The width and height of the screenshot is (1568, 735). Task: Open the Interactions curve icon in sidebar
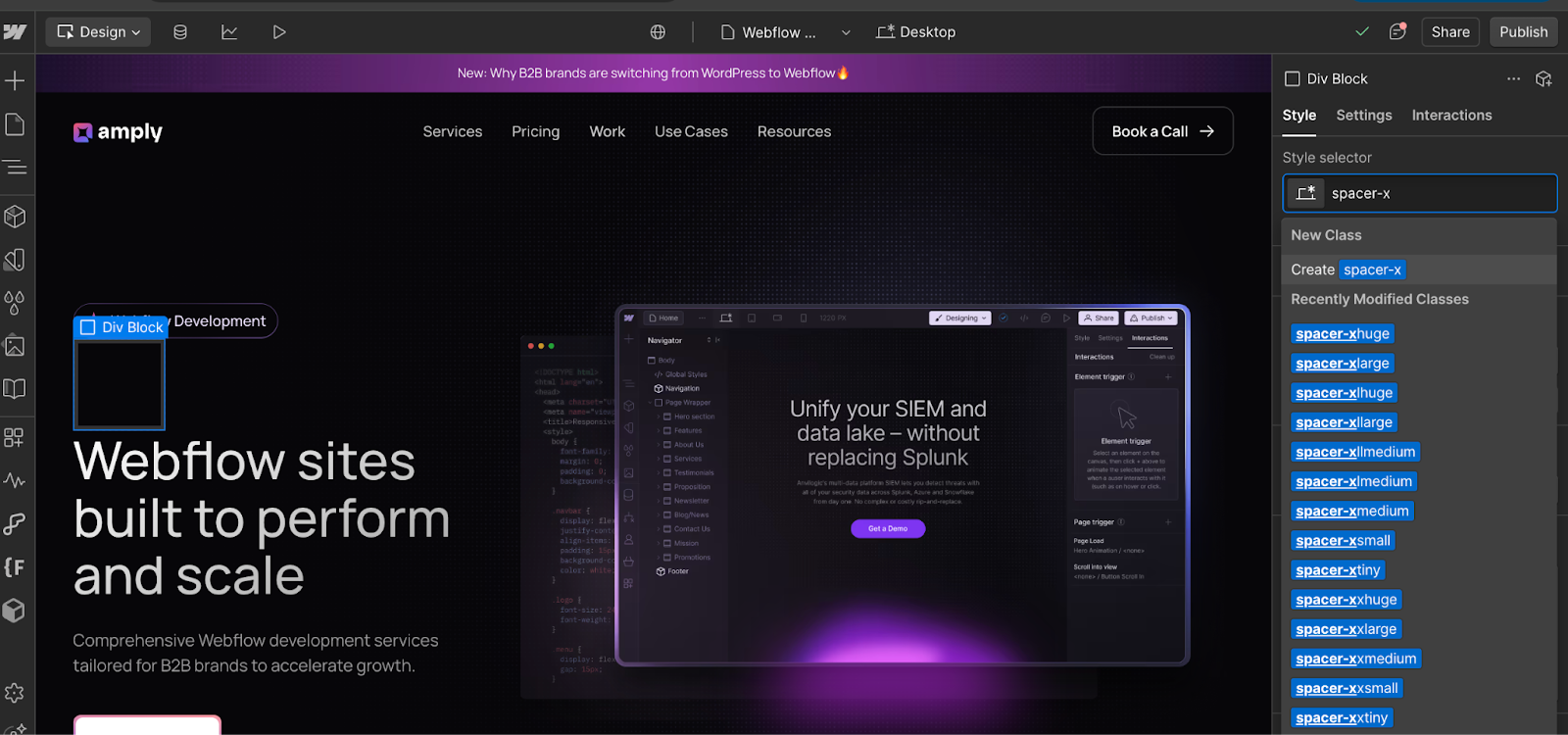(15, 524)
